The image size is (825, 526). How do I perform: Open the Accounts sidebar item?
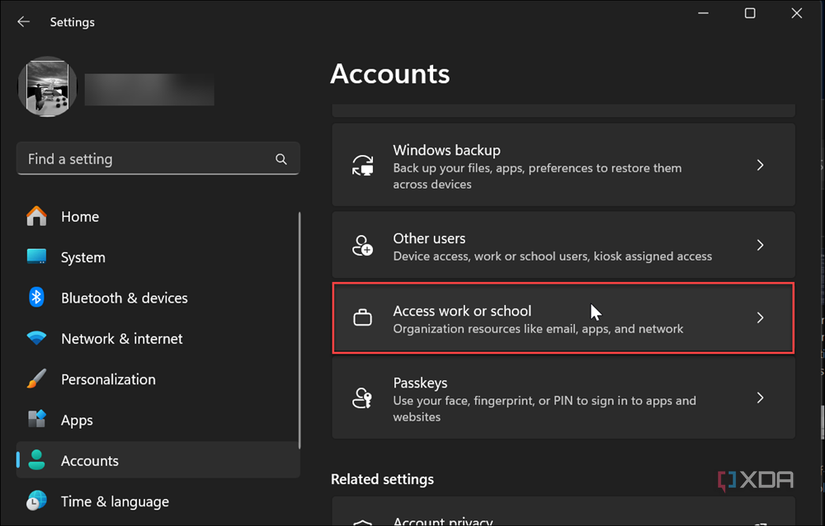pyautogui.click(x=90, y=461)
